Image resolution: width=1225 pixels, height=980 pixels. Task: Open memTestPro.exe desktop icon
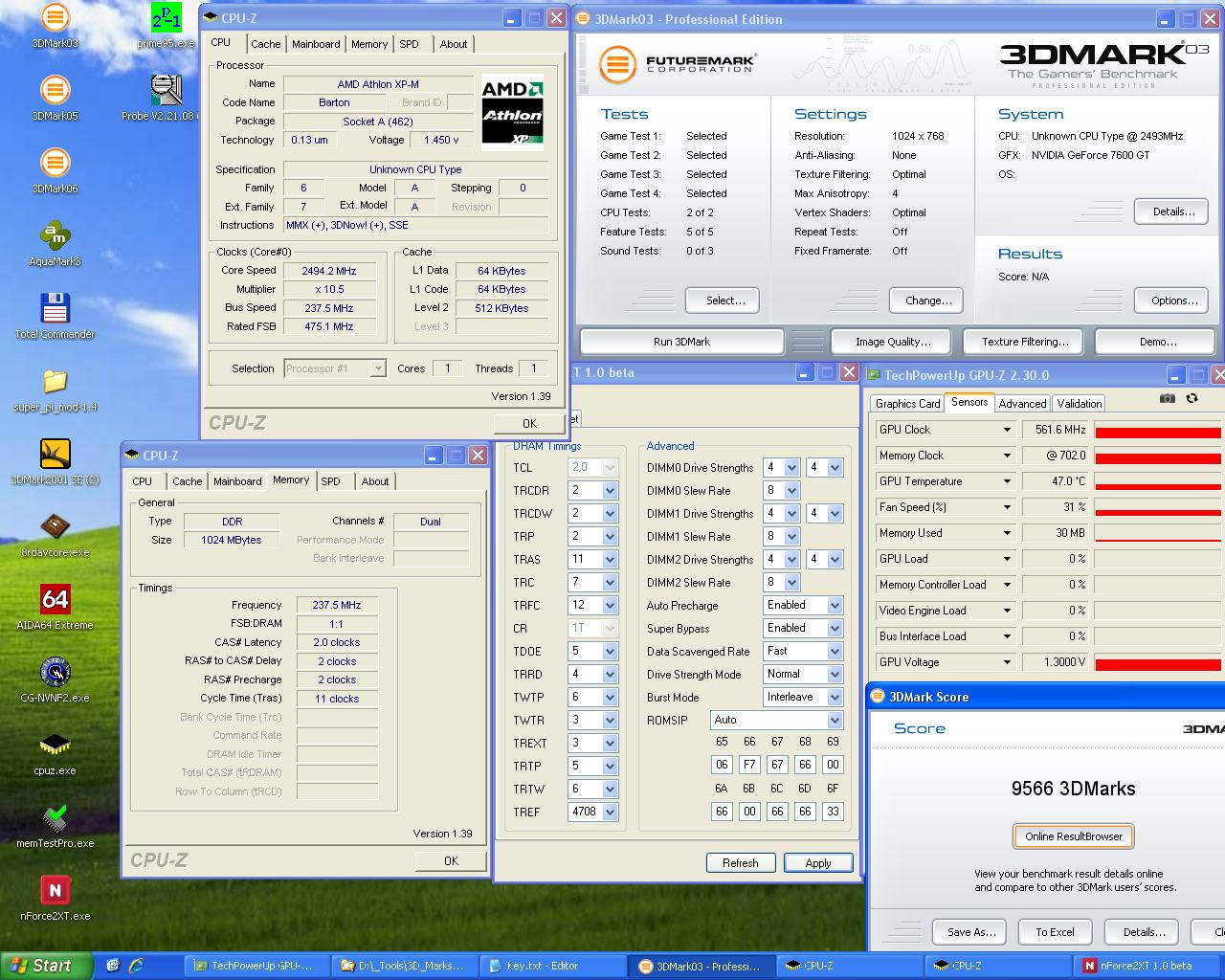point(55,826)
